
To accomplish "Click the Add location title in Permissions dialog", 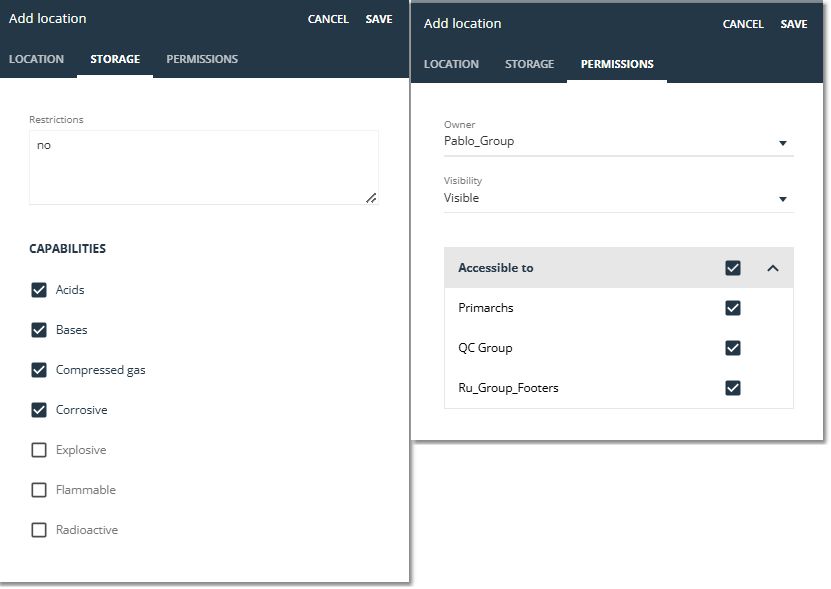I will point(462,24).
